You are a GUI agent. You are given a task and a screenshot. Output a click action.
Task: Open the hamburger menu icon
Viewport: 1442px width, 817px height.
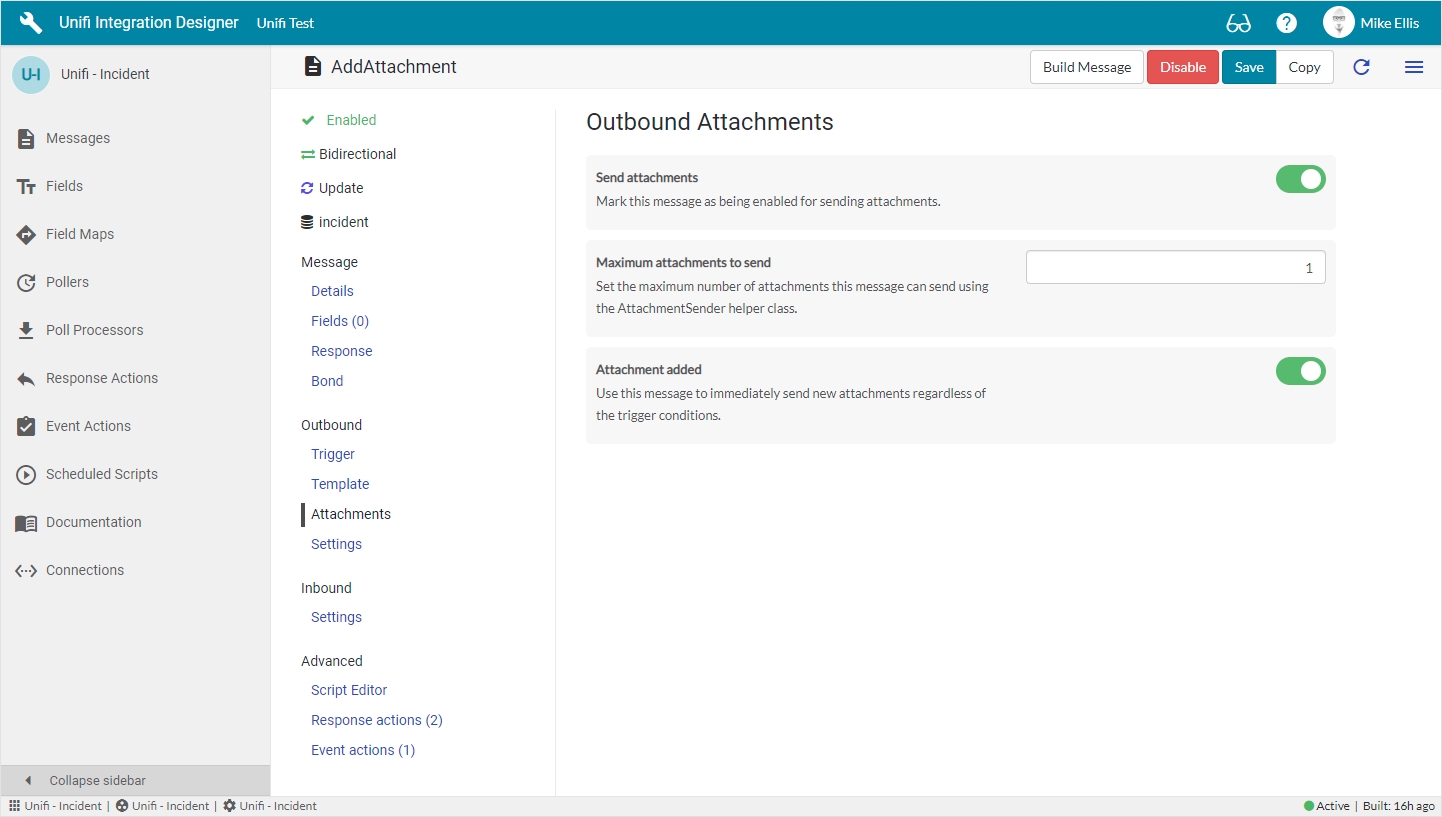pos(1413,67)
